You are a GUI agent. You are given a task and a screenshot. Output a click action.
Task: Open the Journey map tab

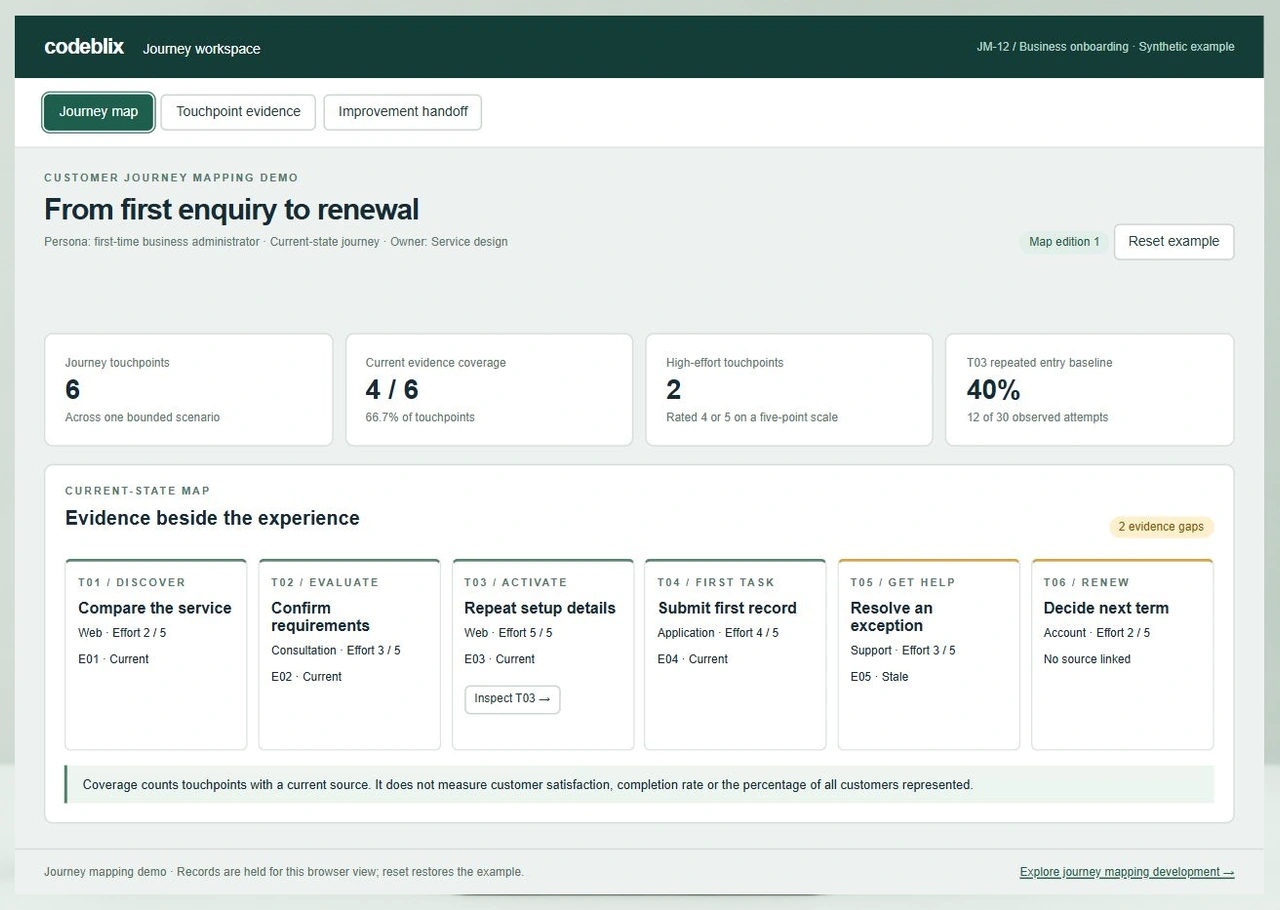[98, 112]
